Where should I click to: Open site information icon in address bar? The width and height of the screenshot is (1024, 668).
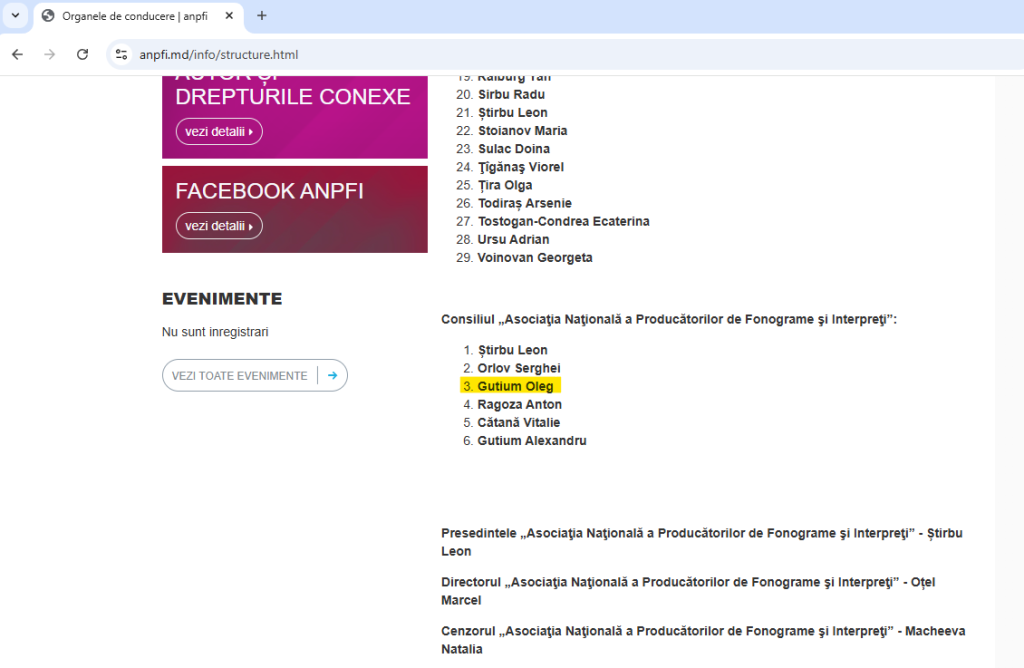[121, 55]
